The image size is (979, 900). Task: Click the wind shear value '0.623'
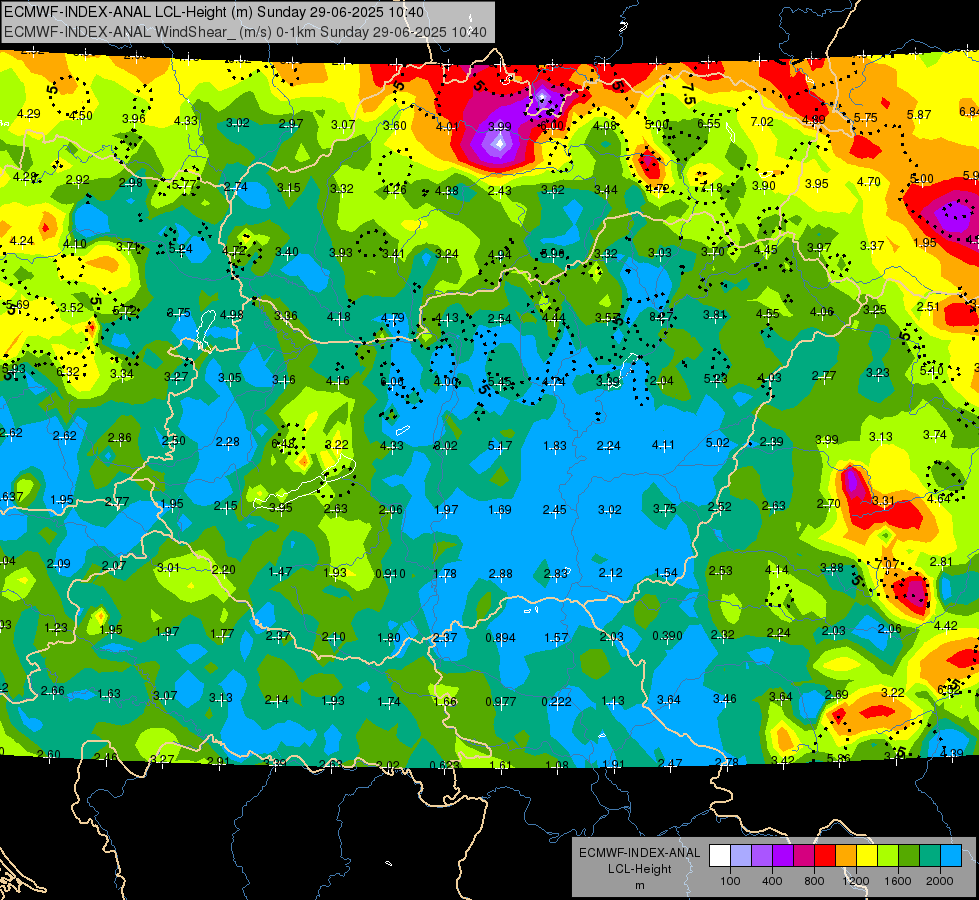click(445, 765)
